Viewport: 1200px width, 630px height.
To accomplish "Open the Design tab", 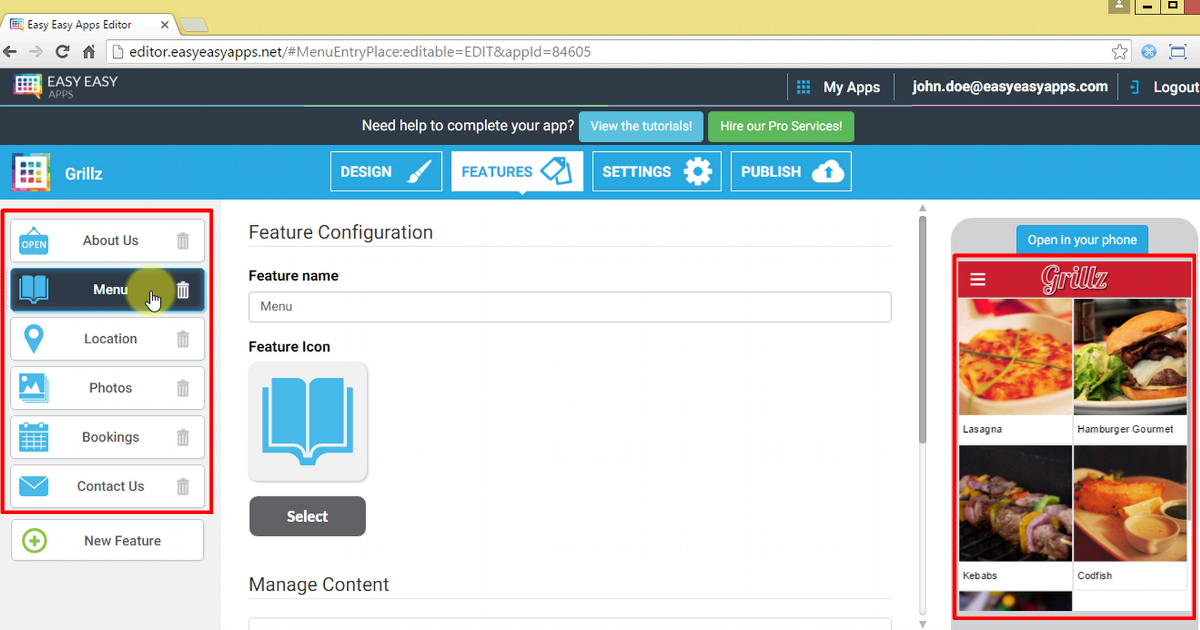I will pyautogui.click(x=386, y=172).
